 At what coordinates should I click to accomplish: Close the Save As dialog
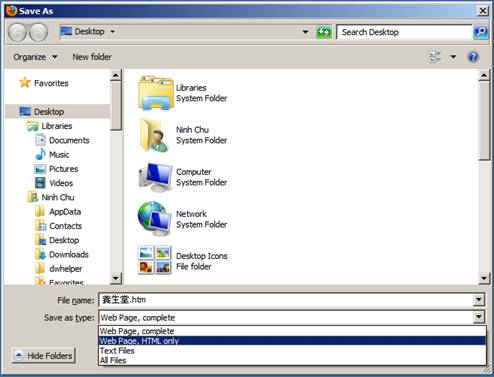click(x=483, y=11)
